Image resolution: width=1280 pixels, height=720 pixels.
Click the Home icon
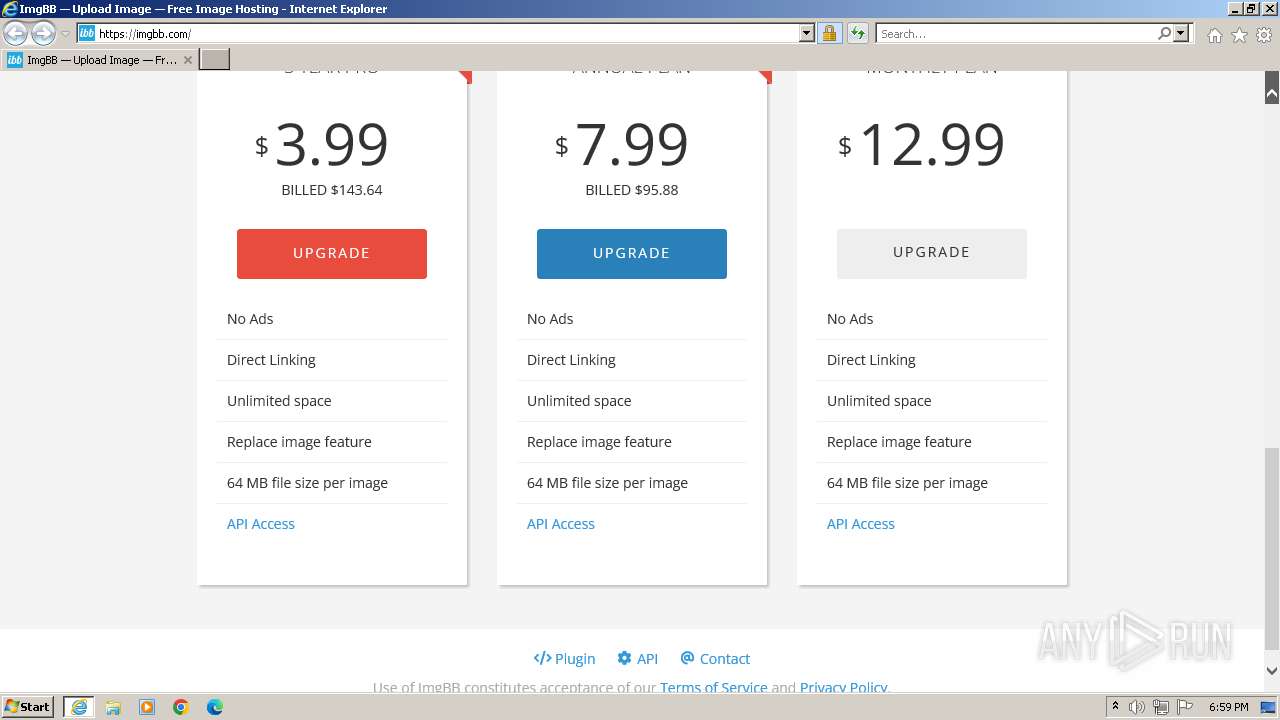pos(1214,35)
